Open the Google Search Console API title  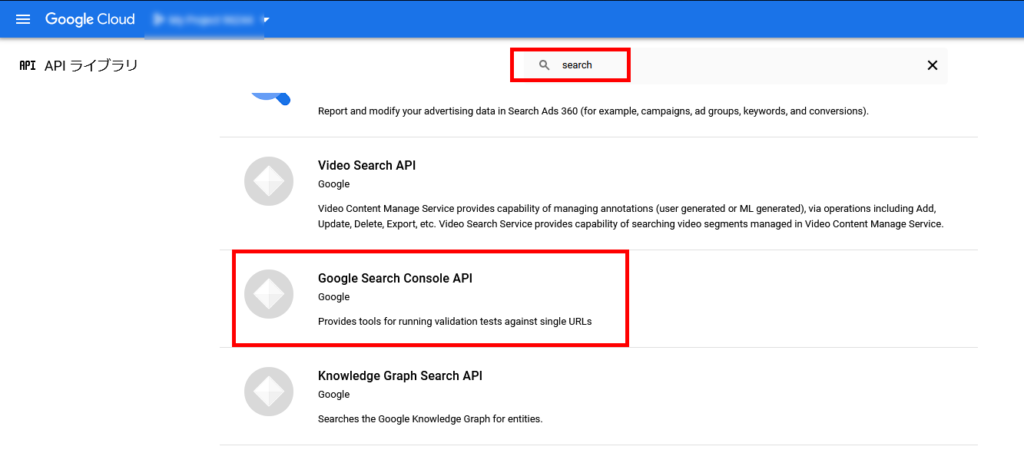[394, 279]
